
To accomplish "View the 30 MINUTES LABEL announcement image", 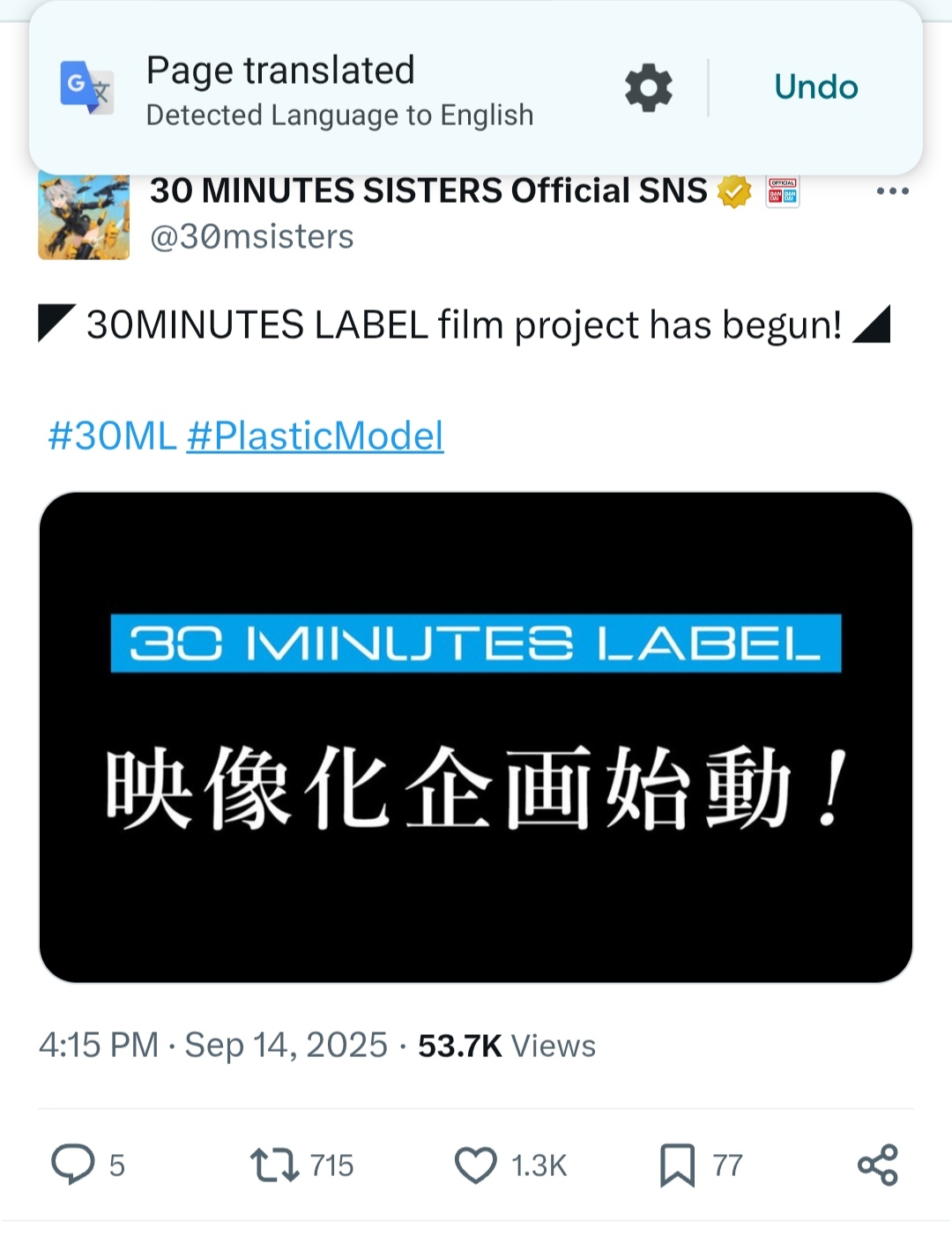I will (x=476, y=737).
